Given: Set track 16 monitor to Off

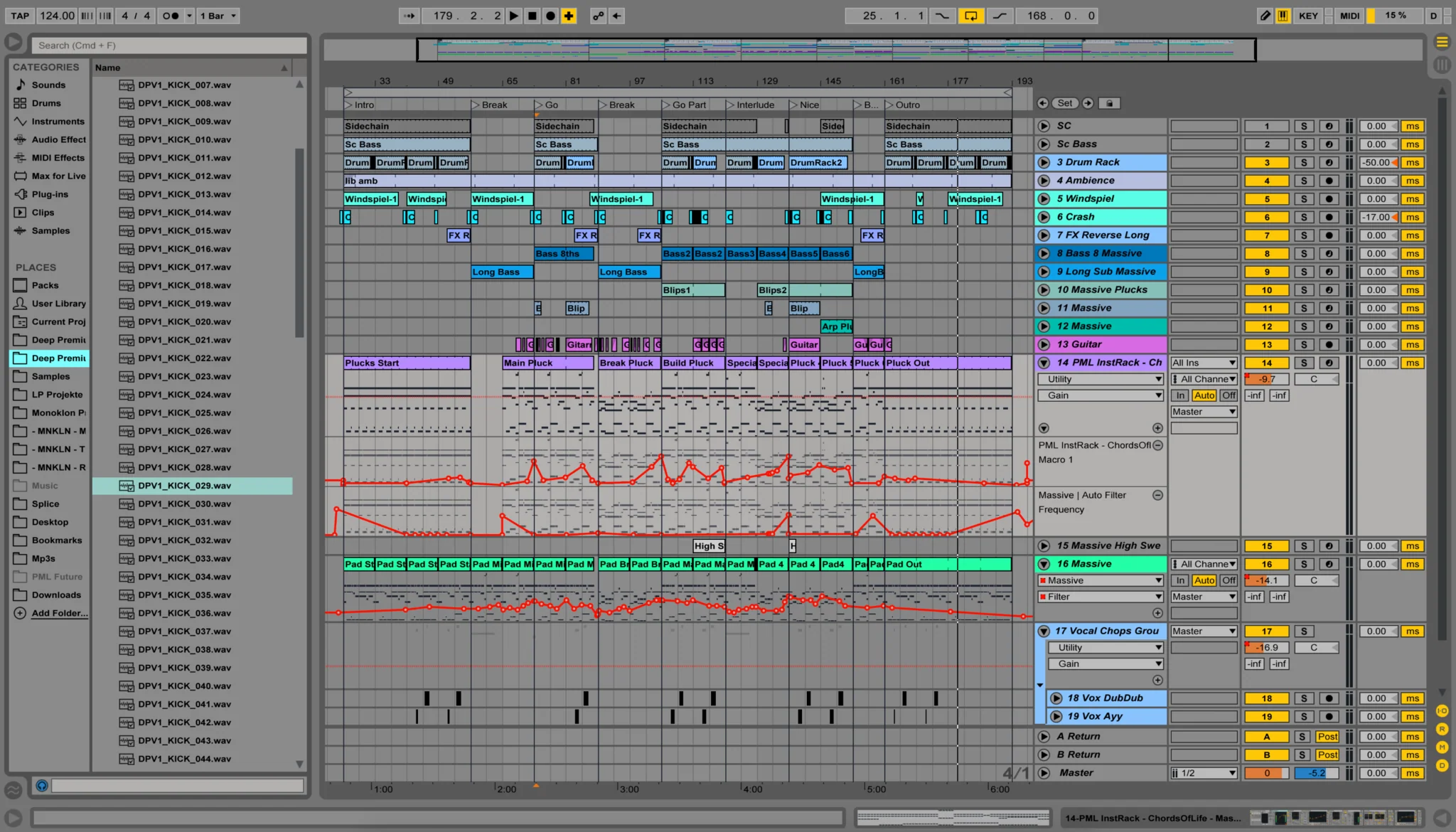Looking at the screenshot, I should click(1228, 580).
